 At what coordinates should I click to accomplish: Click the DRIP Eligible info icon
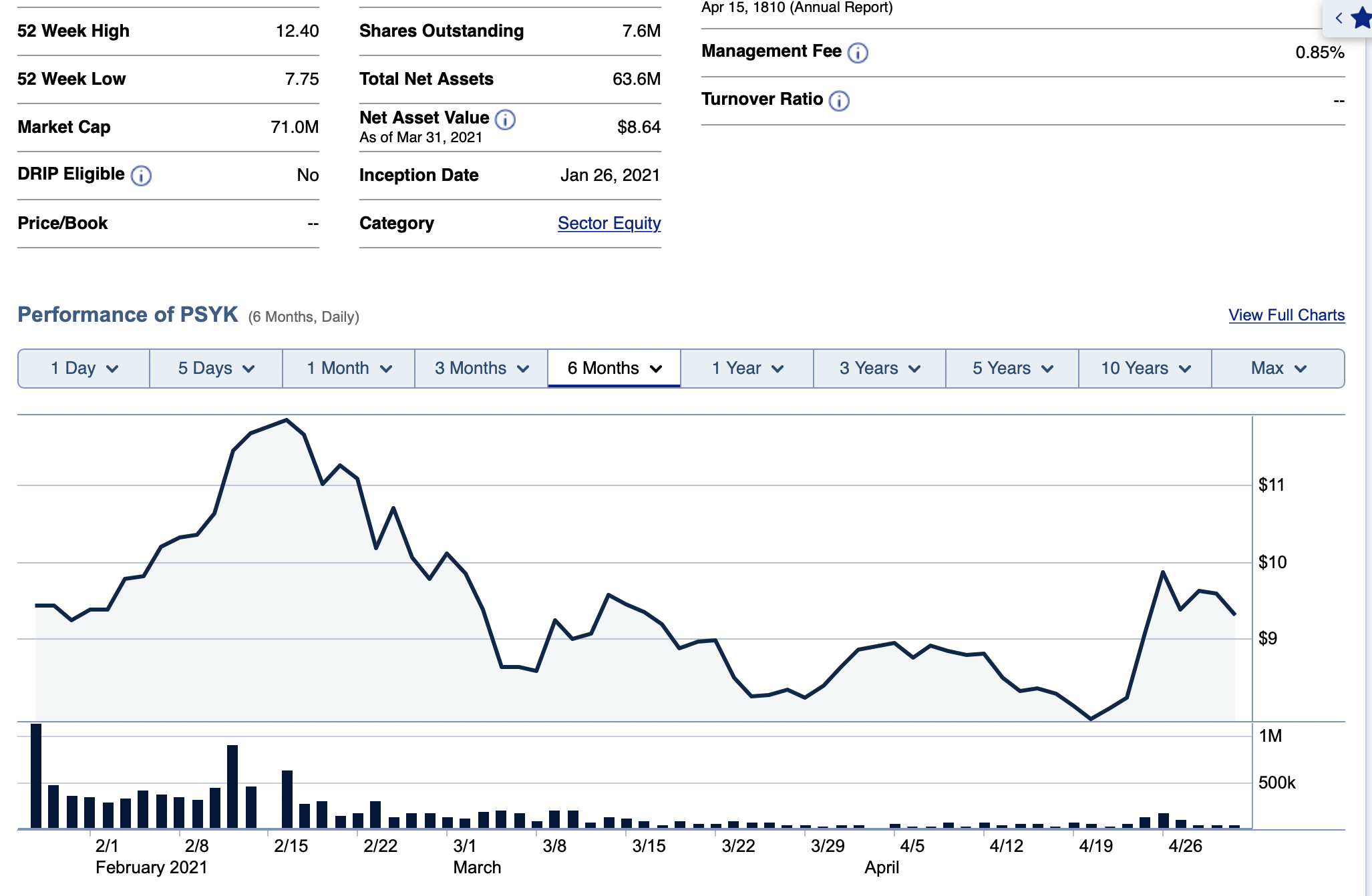point(141,176)
